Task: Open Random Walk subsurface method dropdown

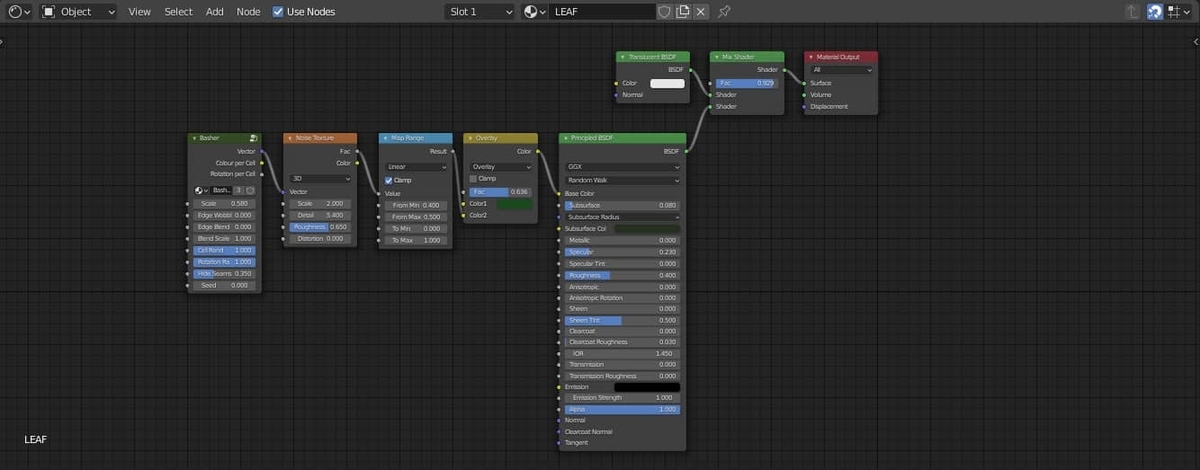Action: (622, 180)
